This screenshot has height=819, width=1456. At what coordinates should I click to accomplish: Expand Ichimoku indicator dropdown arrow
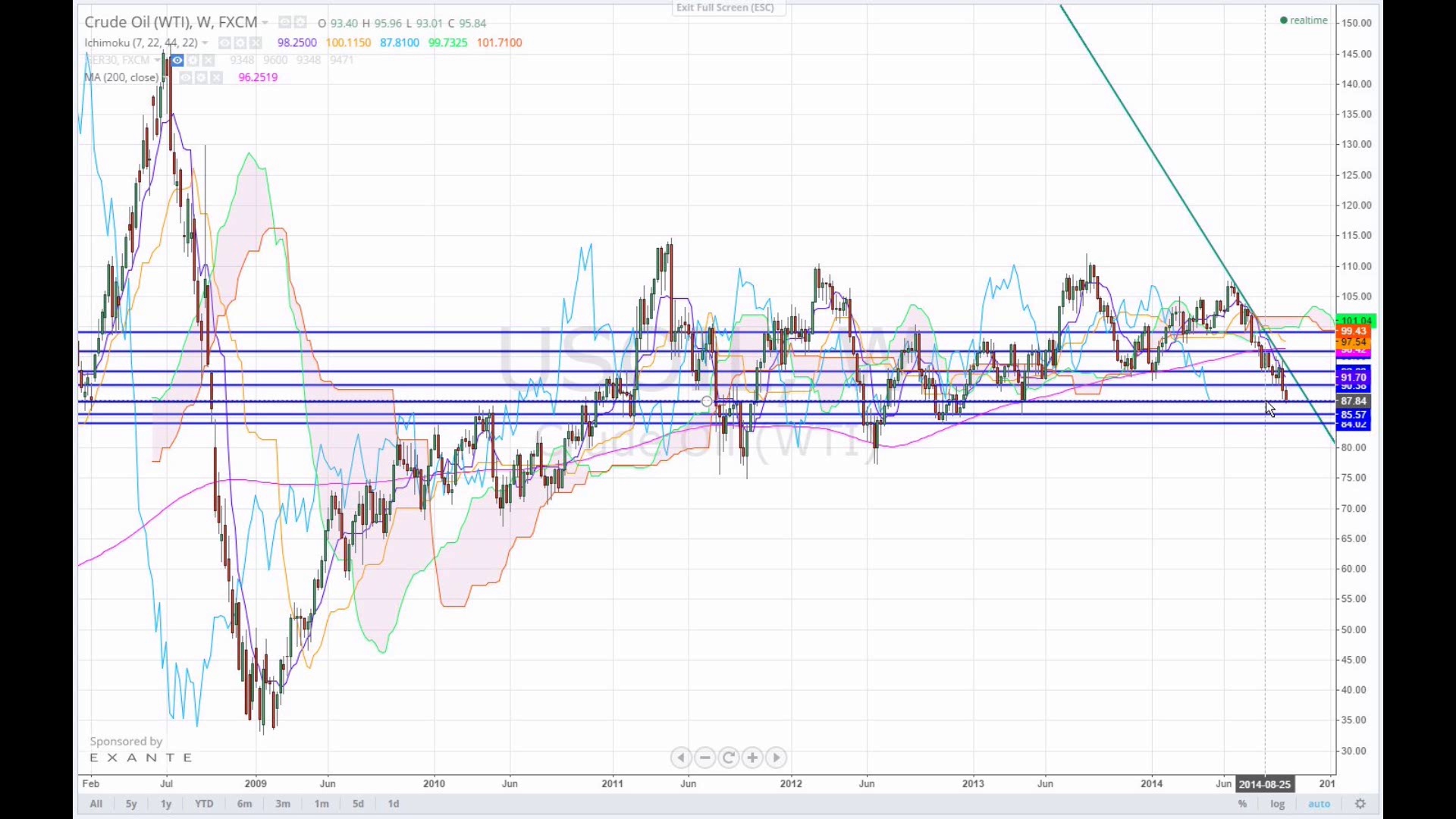pos(205,43)
